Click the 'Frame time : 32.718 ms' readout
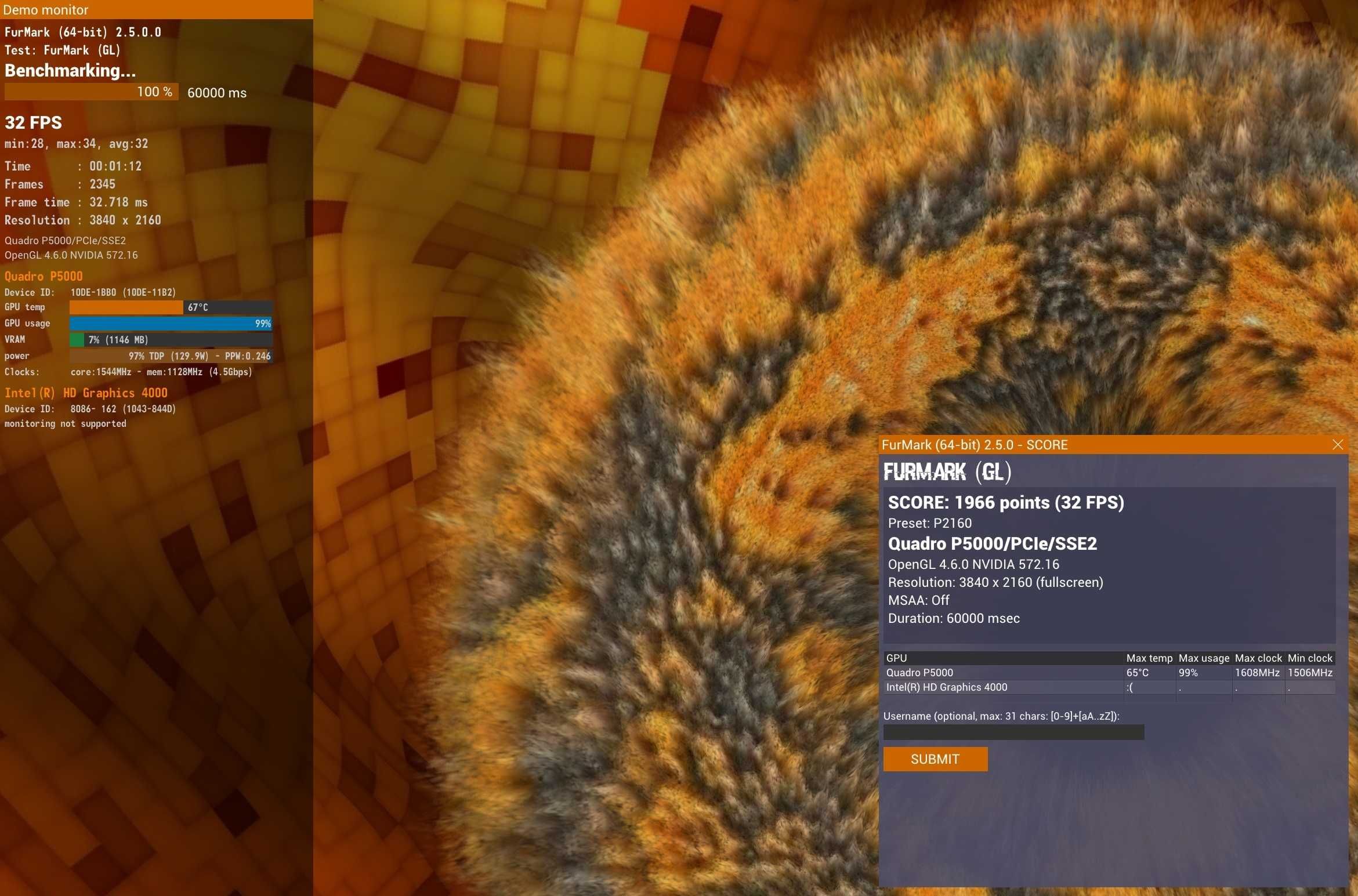1358x896 pixels. tap(76, 202)
